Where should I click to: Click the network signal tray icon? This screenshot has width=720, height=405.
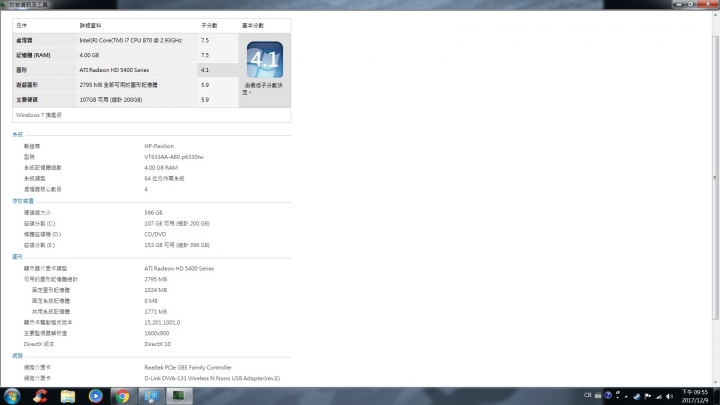point(659,396)
